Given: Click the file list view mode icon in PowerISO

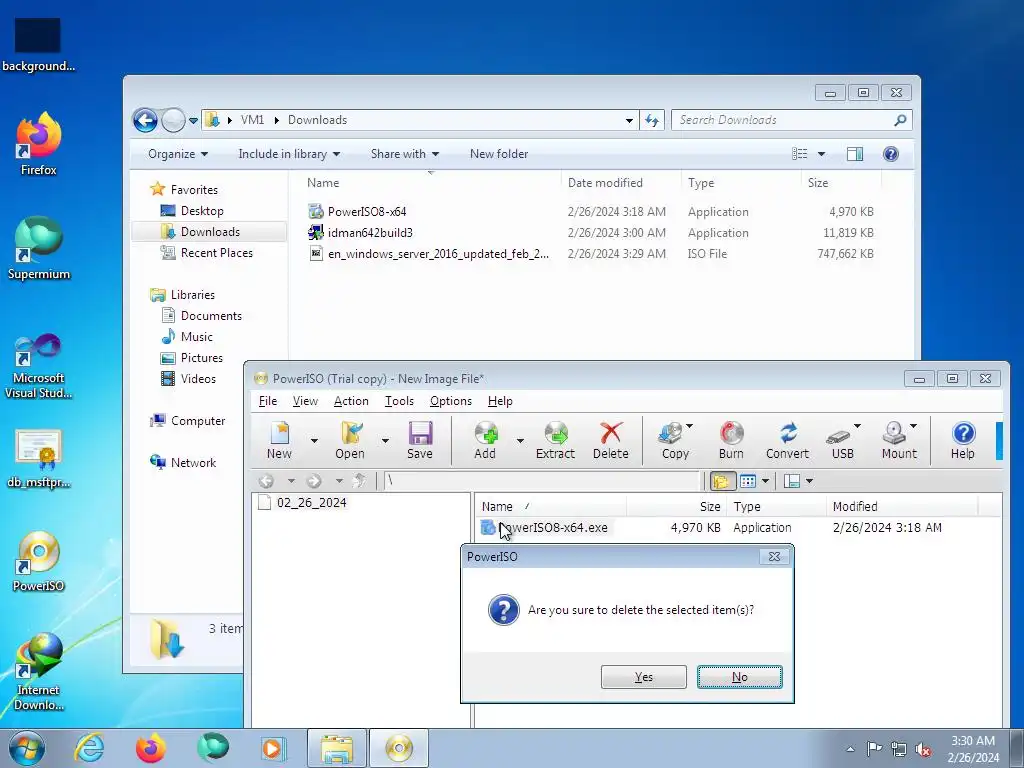Looking at the screenshot, I should [x=748, y=481].
